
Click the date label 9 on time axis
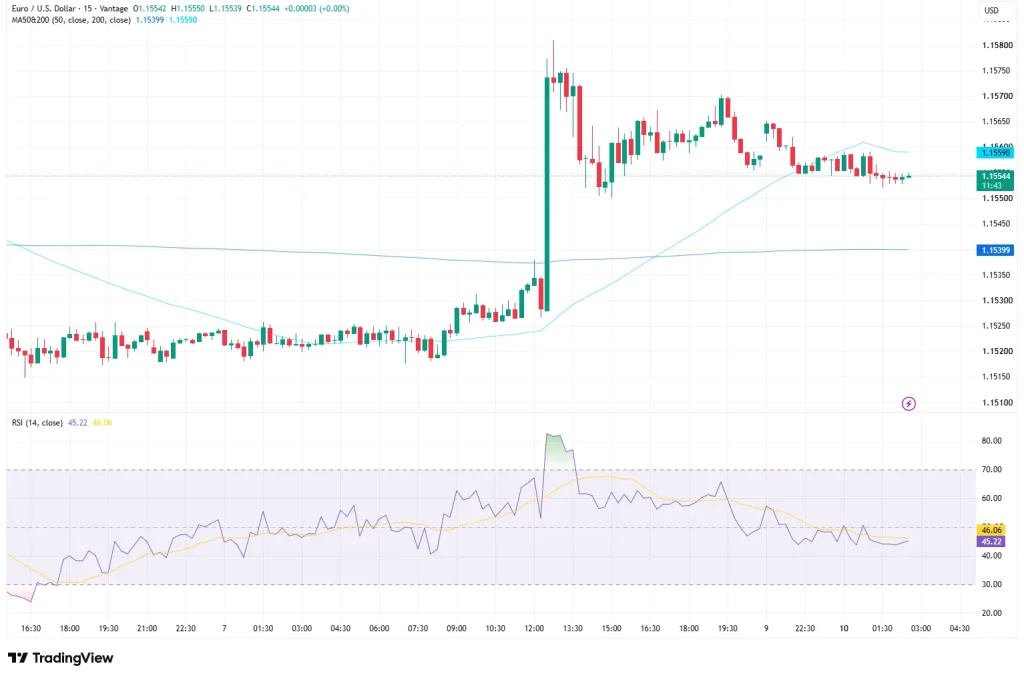(766, 628)
